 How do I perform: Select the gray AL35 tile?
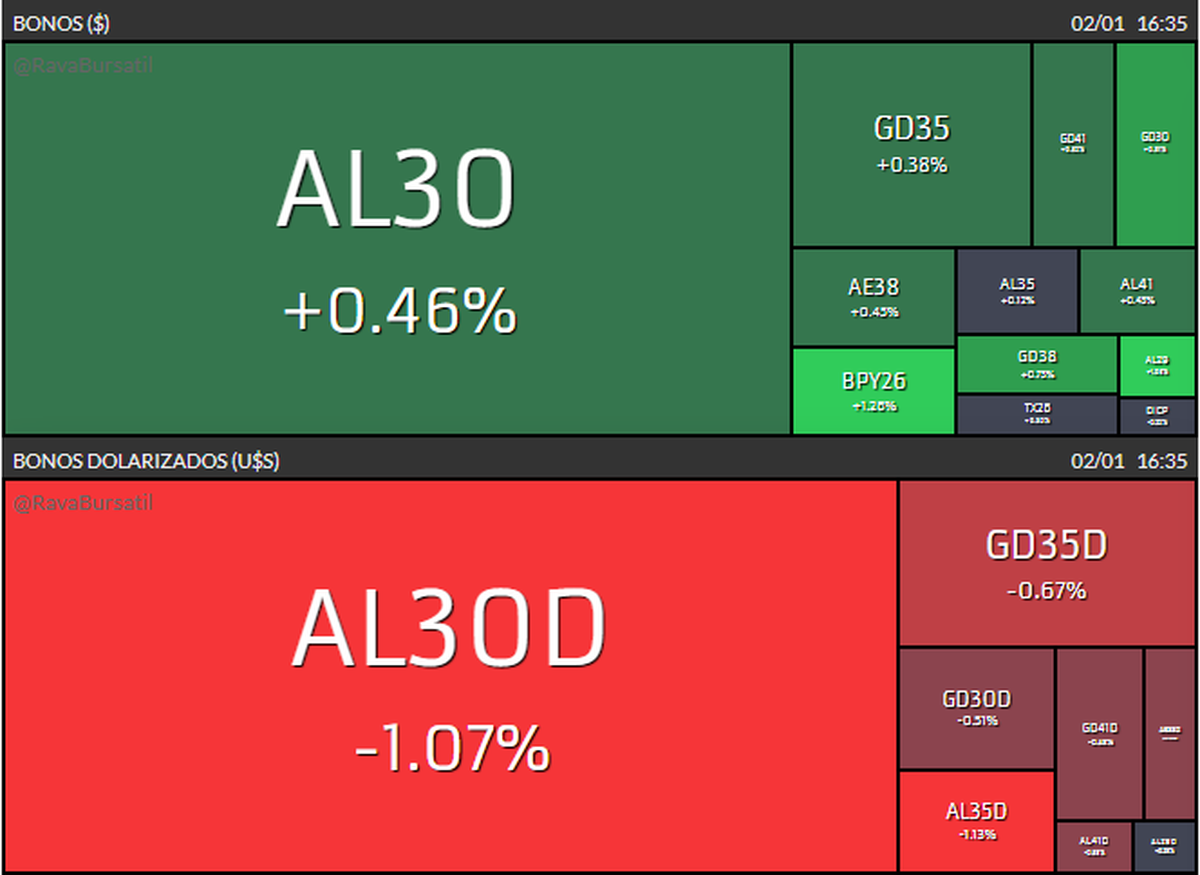coord(1017,291)
